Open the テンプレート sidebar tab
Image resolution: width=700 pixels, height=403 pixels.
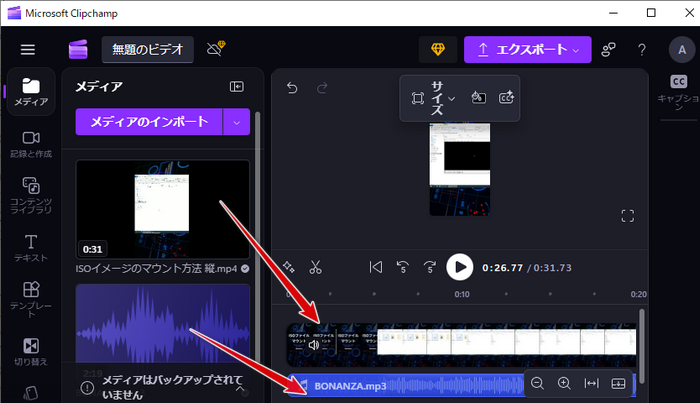point(31,299)
